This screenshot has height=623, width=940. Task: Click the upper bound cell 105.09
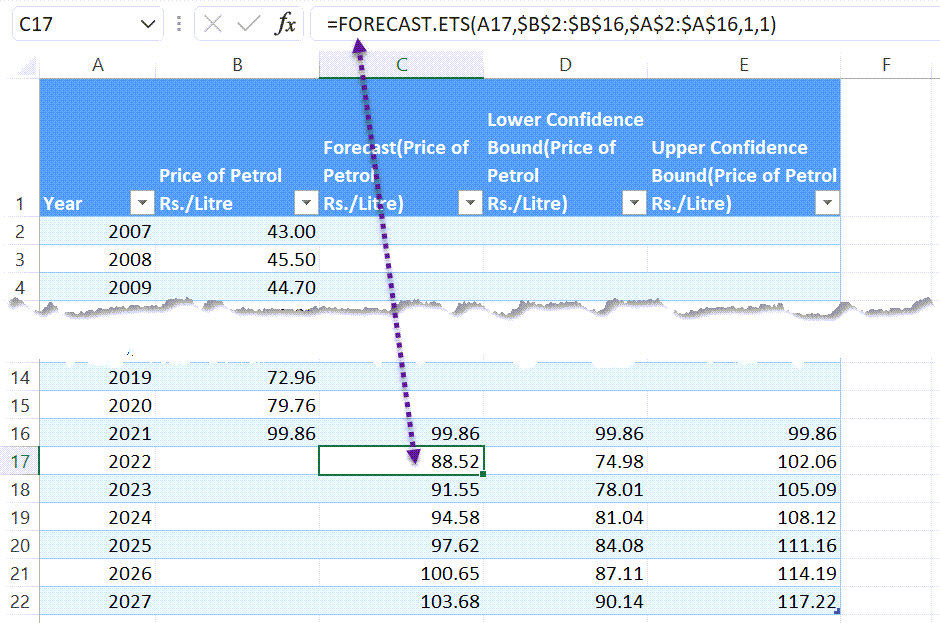744,489
